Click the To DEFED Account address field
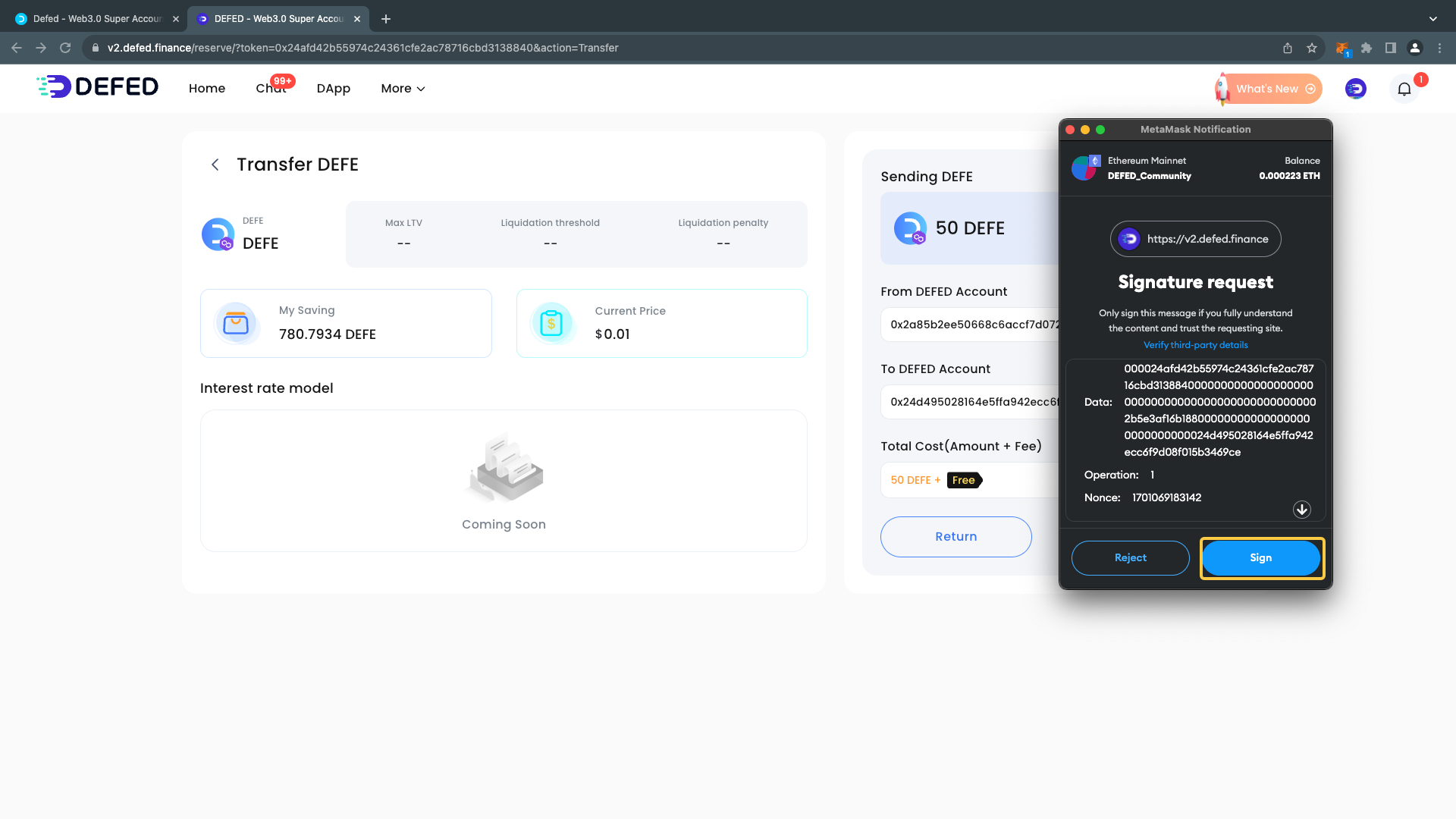 [971, 402]
